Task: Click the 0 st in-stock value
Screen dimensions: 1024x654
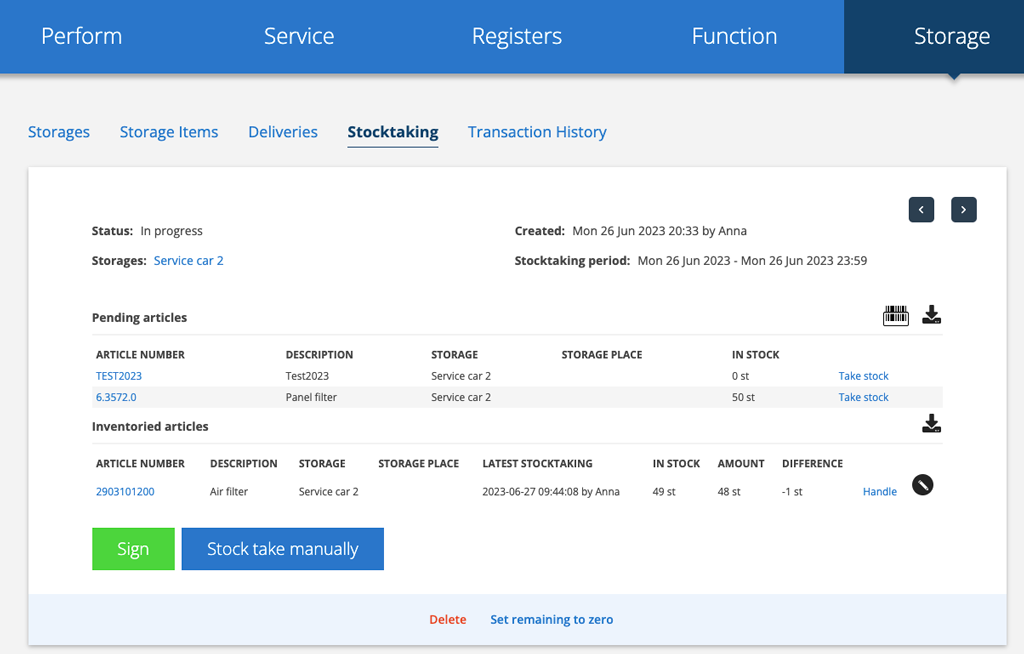Action: [x=740, y=376]
